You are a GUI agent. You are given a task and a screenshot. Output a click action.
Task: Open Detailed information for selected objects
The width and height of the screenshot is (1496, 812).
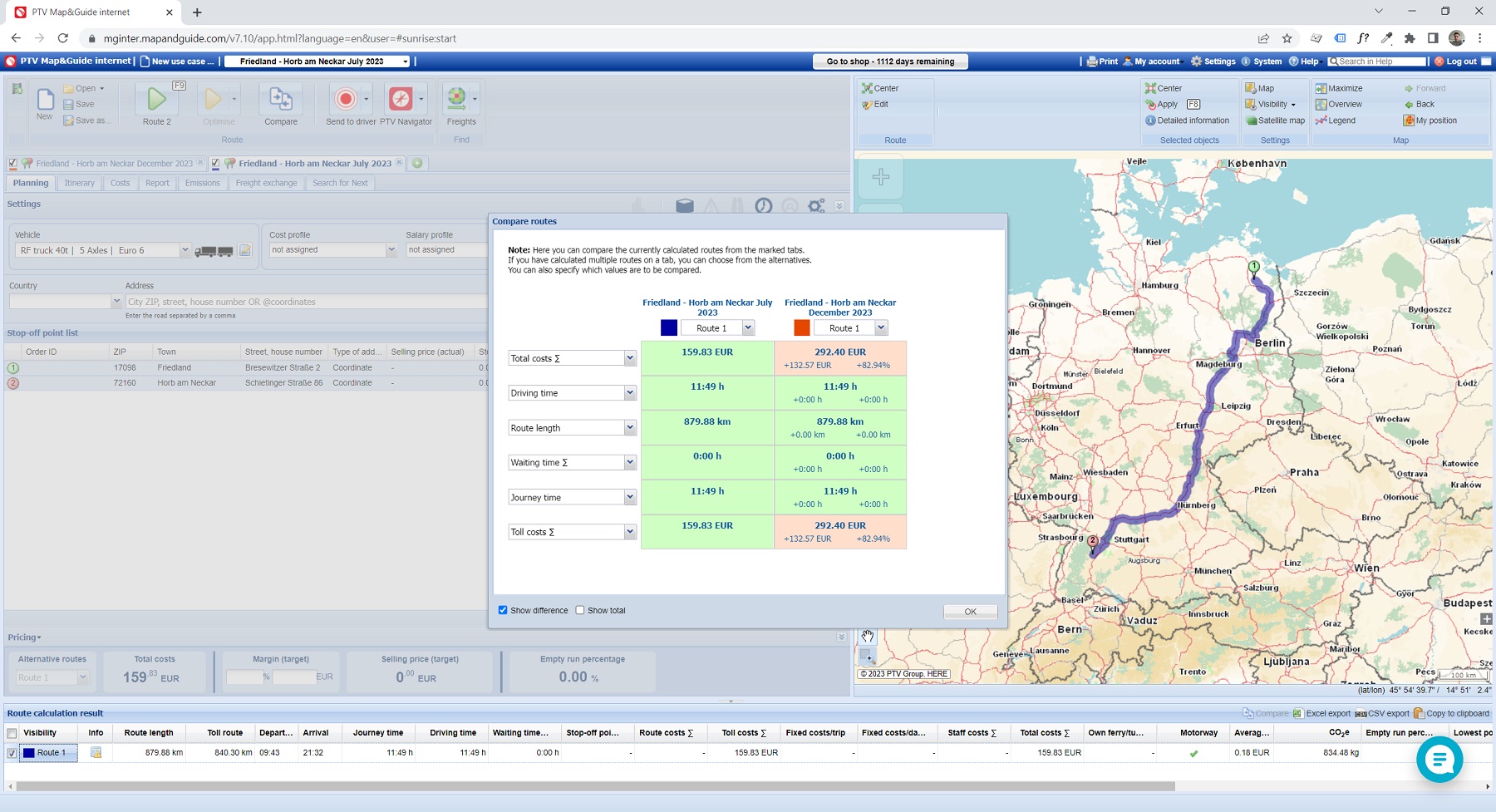point(1187,121)
